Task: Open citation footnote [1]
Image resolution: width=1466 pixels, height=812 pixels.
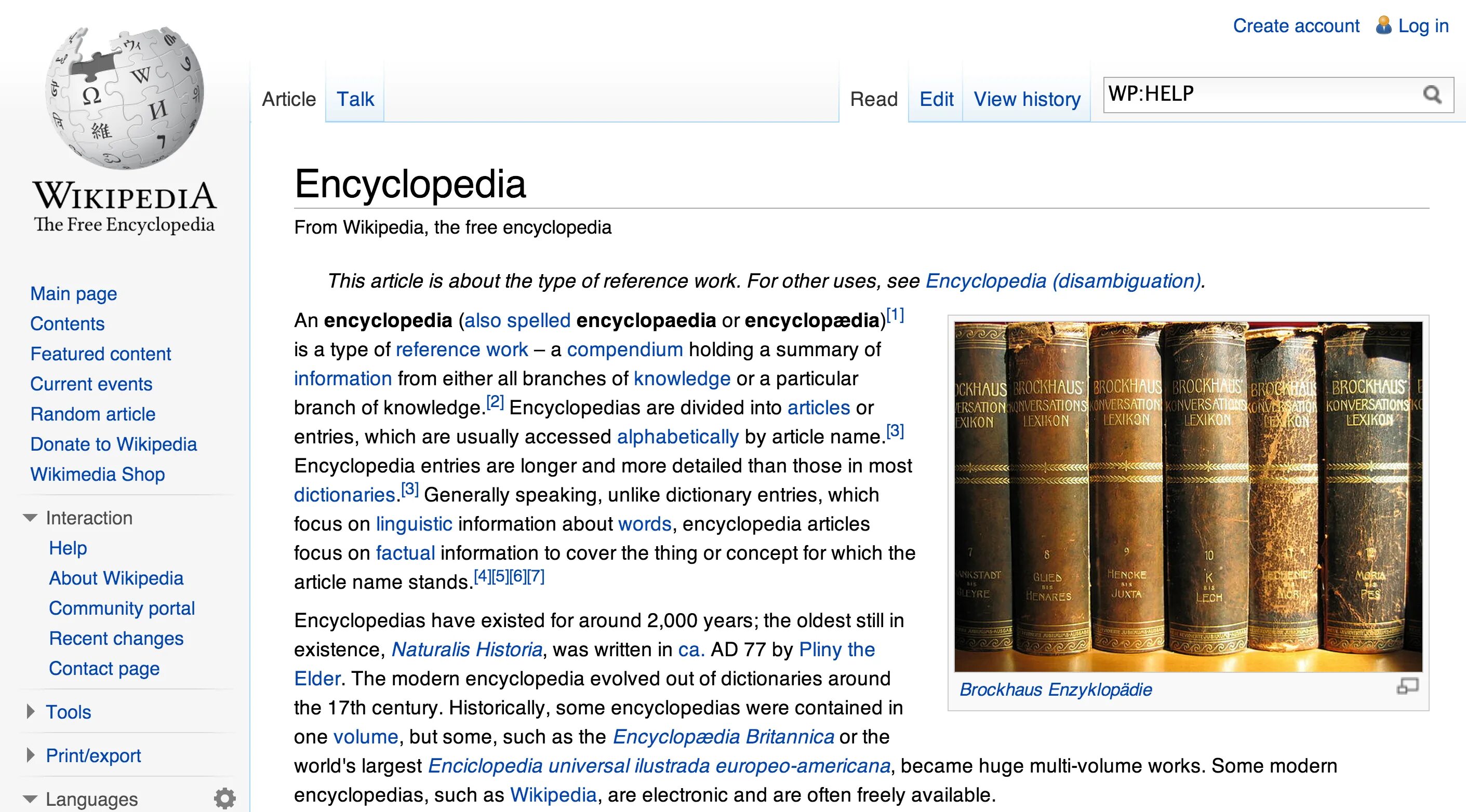Action: point(895,315)
